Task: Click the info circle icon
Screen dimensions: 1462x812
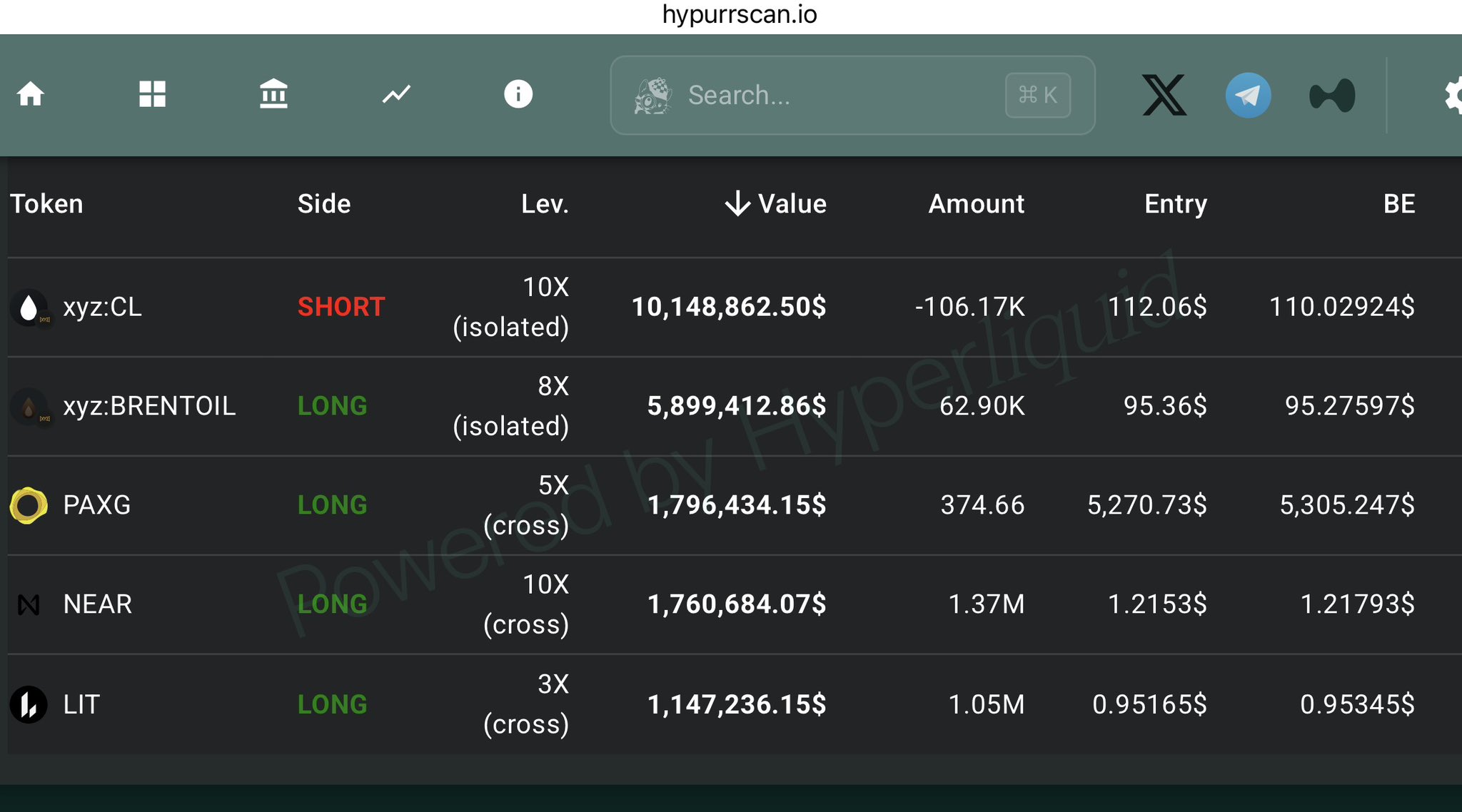Action: coord(518,94)
